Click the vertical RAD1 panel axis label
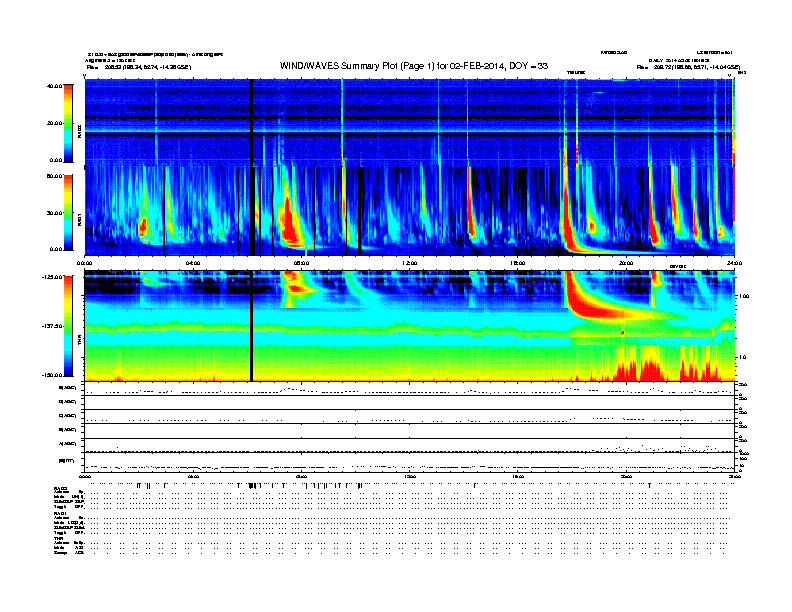Image resolution: width=792 pixels, height=612 pixels. (79, 220)
